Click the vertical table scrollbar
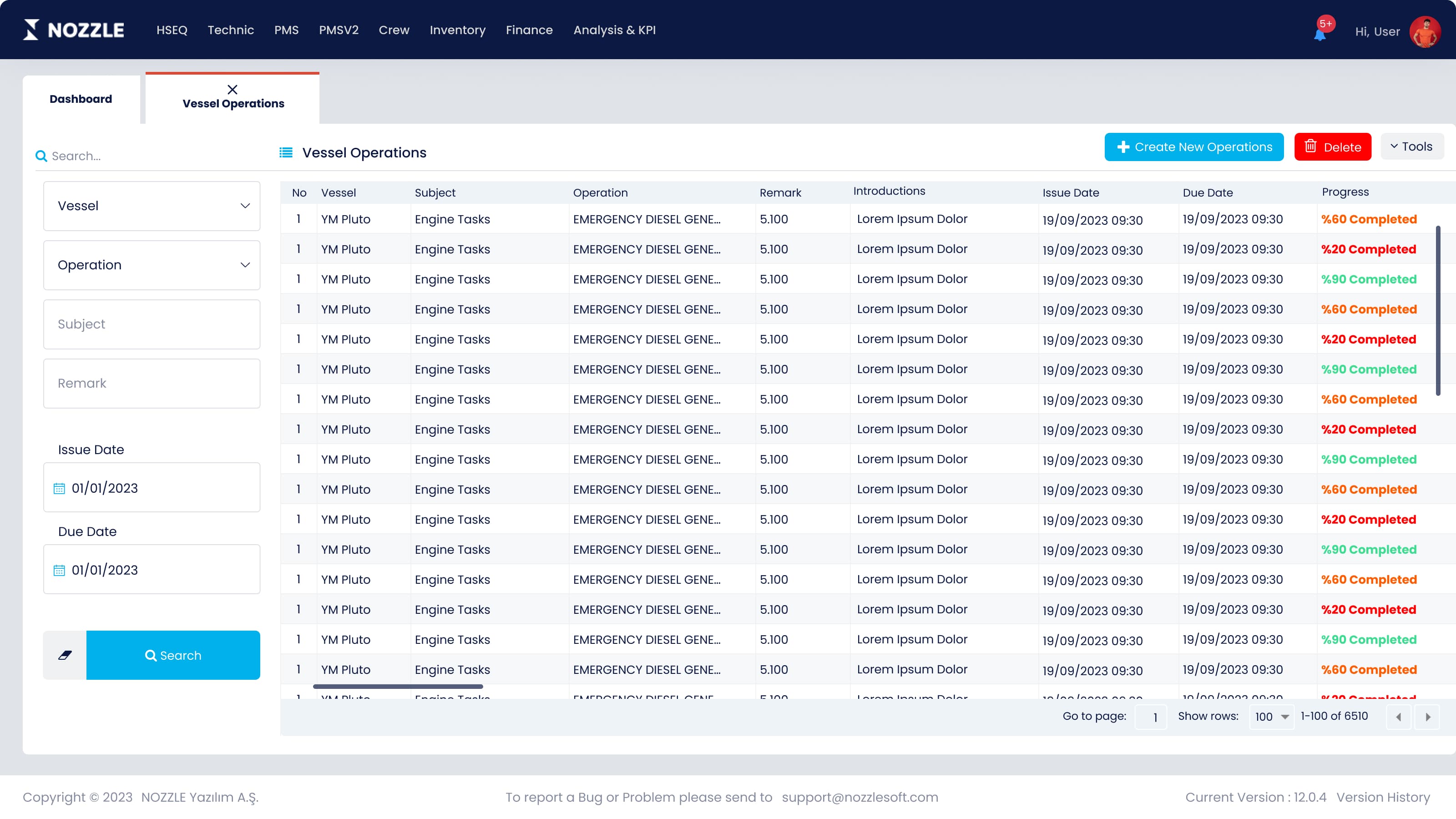The width and height of the screenshot is (1456, 819). tap(1438, 311)
